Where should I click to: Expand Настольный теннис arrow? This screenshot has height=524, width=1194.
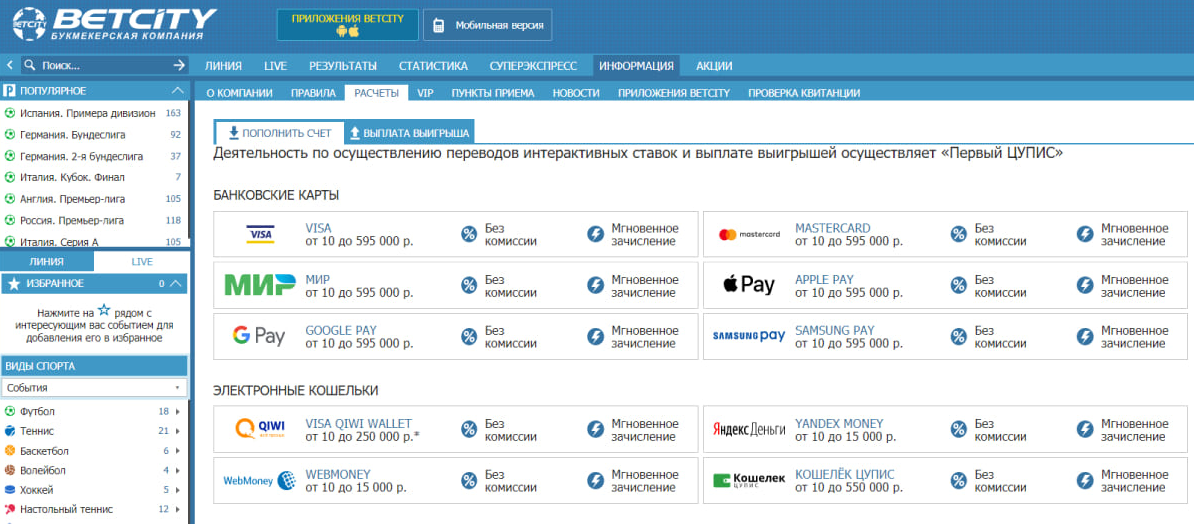(178, 510)
